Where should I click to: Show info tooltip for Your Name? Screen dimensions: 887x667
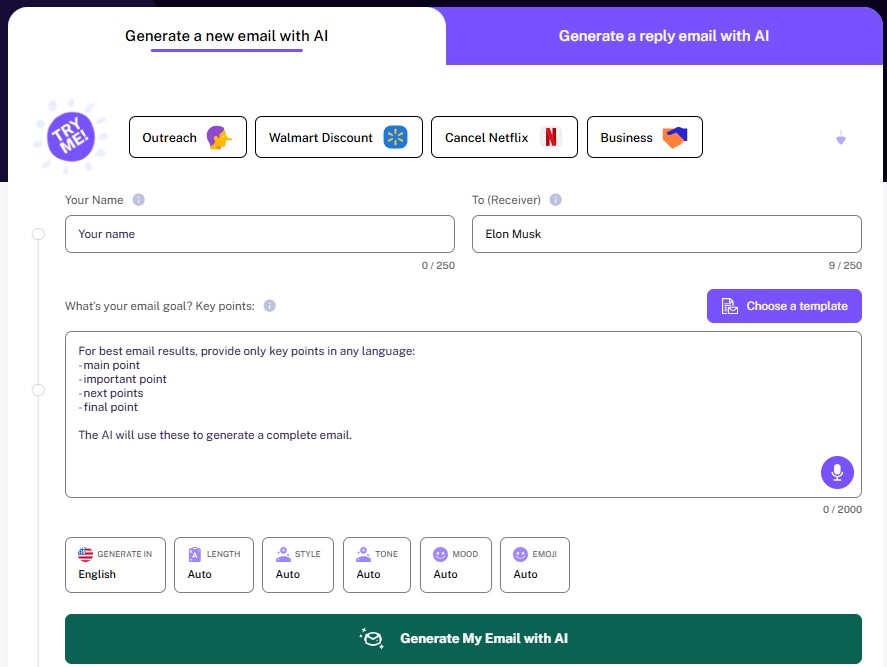pos(139,200)
